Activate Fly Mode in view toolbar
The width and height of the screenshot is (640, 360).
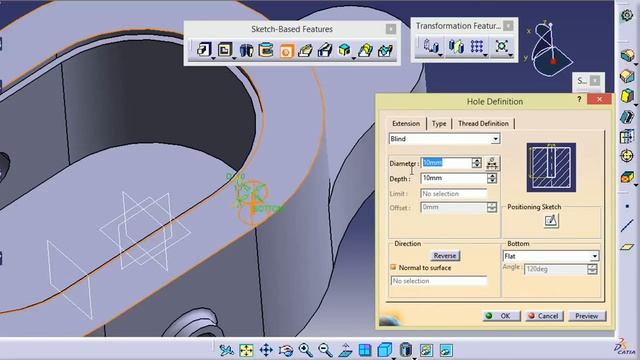226,350
